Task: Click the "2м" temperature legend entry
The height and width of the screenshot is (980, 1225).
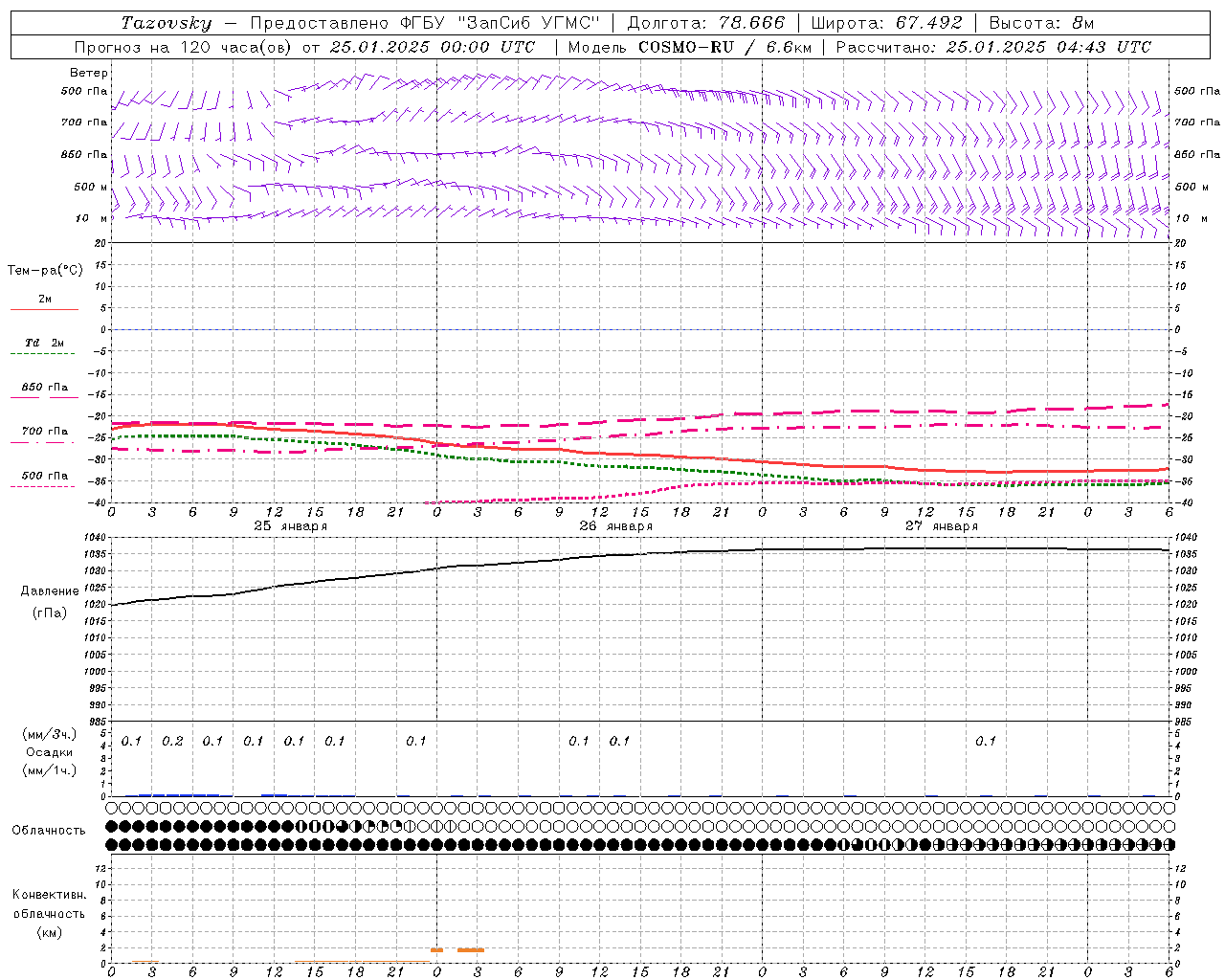Action: (x=45, y=300)
